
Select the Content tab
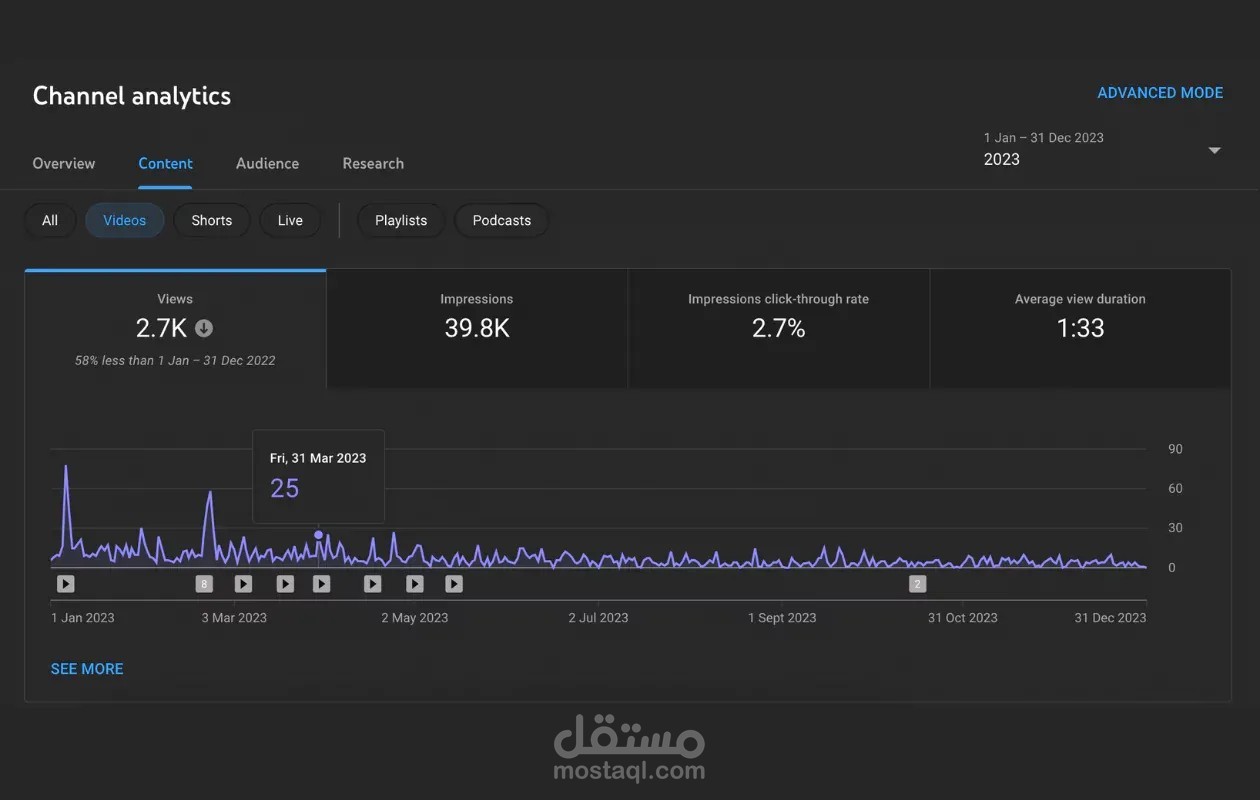click(166, 163)
